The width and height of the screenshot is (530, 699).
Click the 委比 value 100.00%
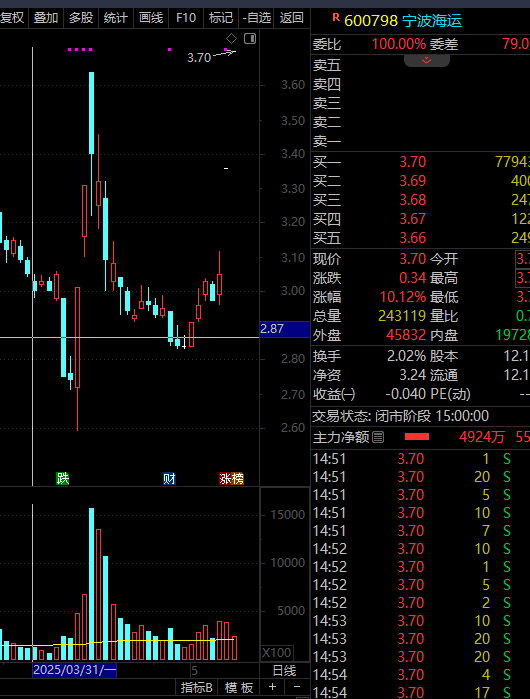[x=399, y=44]
